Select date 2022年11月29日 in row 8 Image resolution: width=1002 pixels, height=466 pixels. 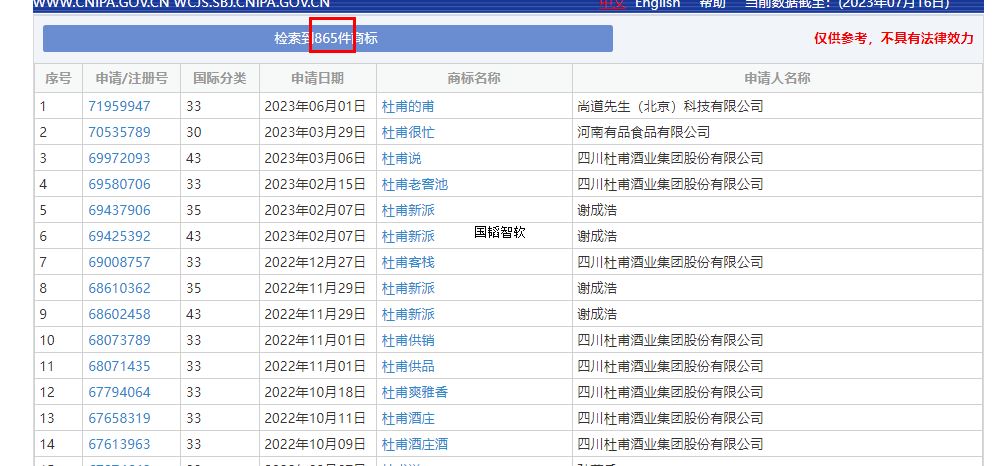(315, 288)
